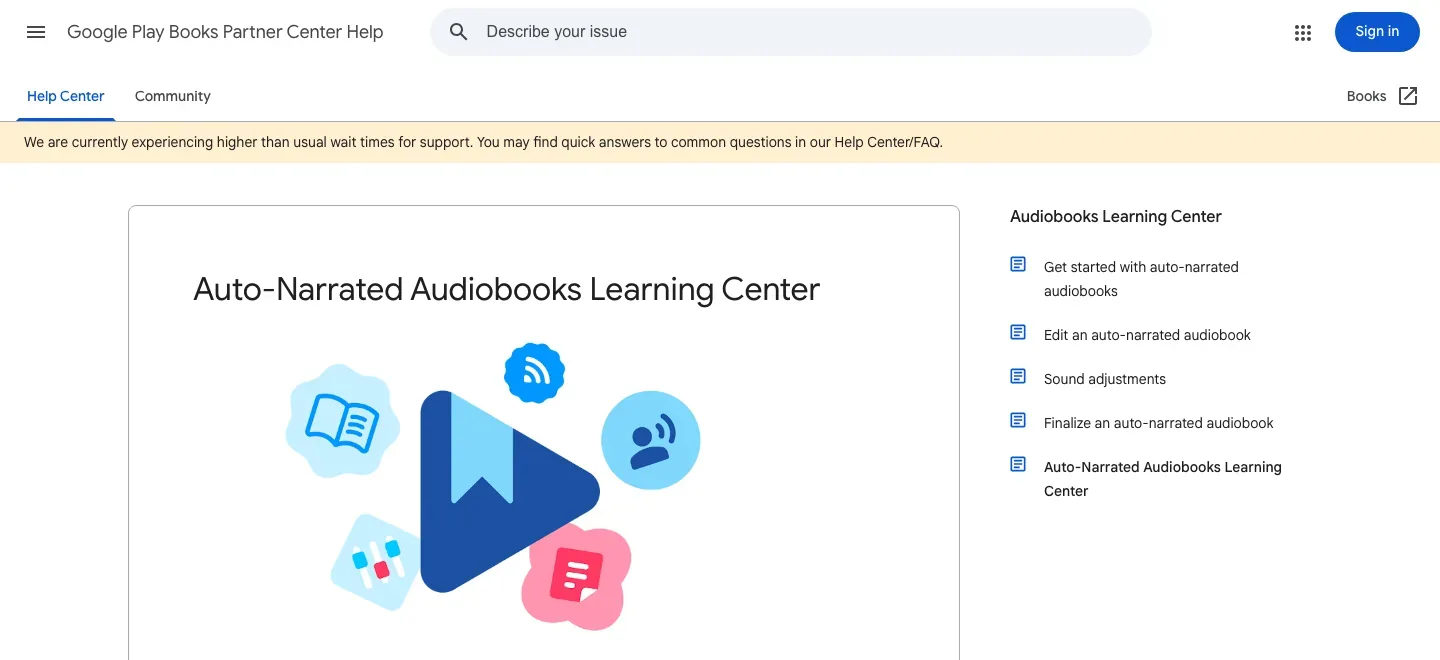The width and height of the screenshot is (1440, 660).
Task: Switch to the Community tab
Action: [173, 96]
